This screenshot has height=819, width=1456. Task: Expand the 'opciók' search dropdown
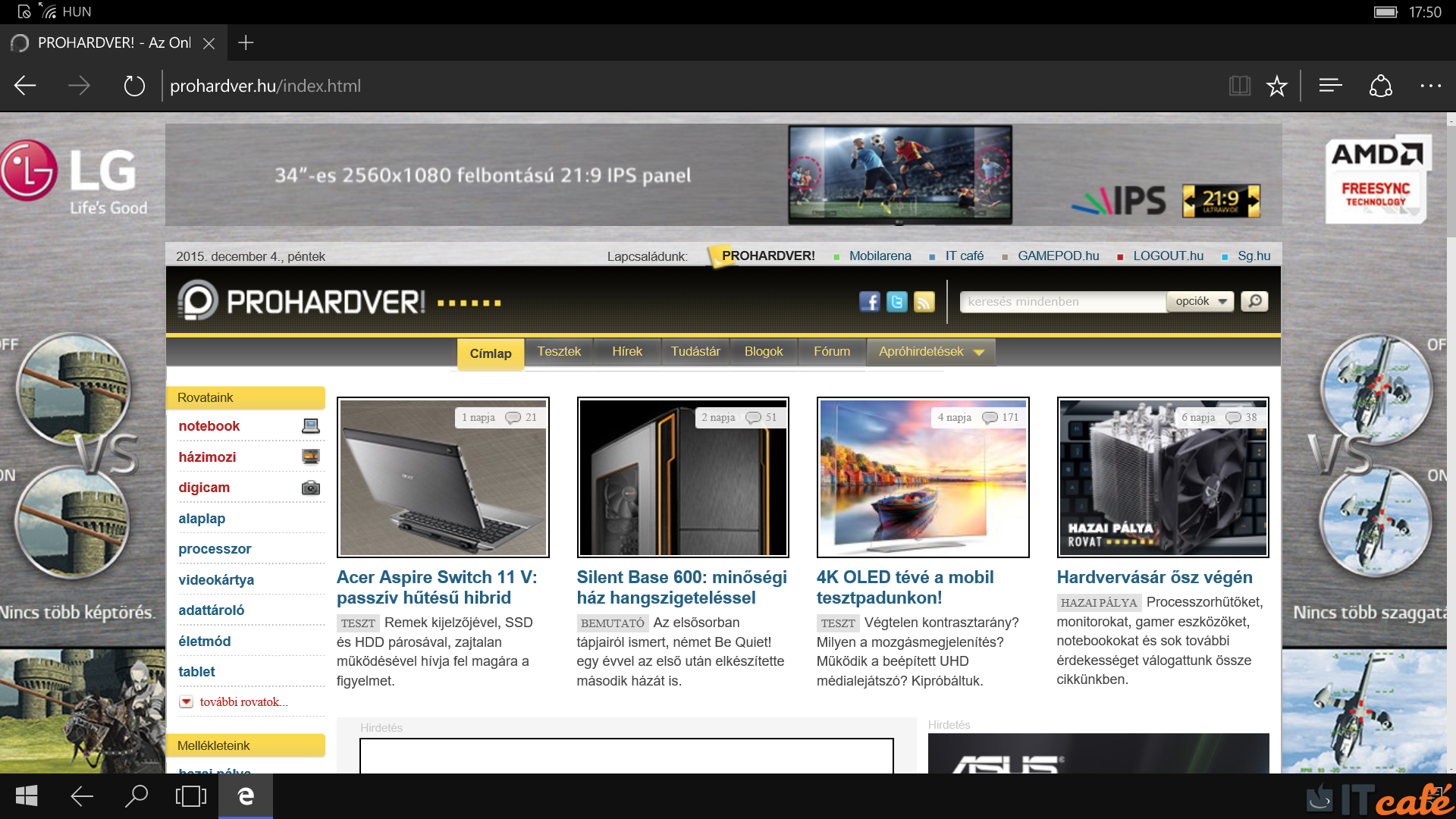pos(1201,301)
